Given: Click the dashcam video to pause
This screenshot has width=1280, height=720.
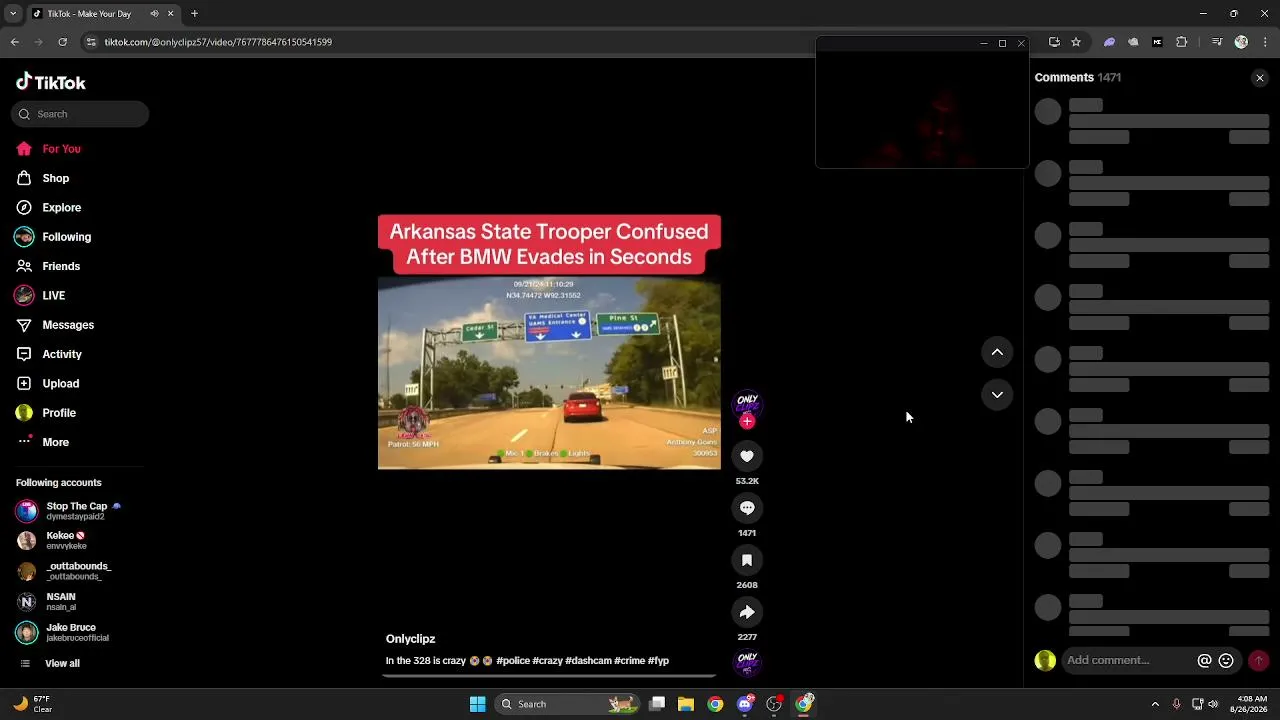Looking at the screenshot, I should [549, 373].
